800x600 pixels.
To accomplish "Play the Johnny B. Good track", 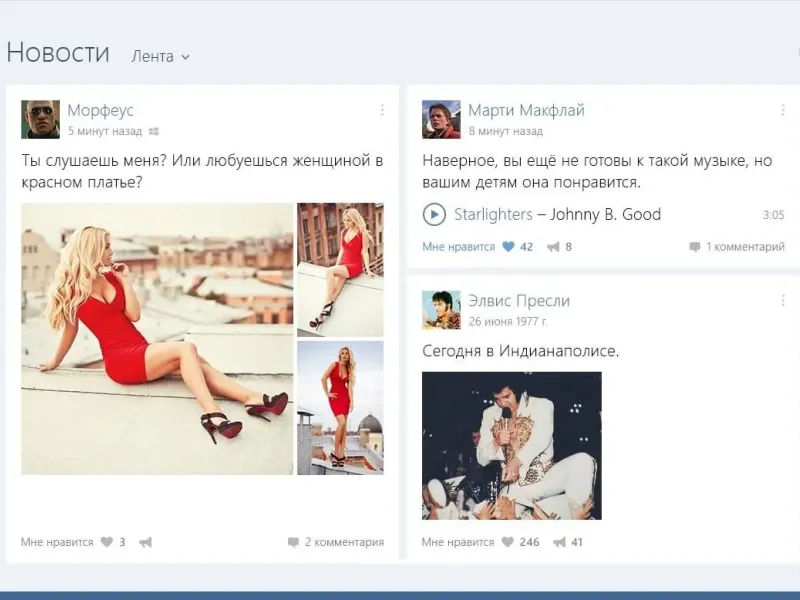I will click(434, 214).
